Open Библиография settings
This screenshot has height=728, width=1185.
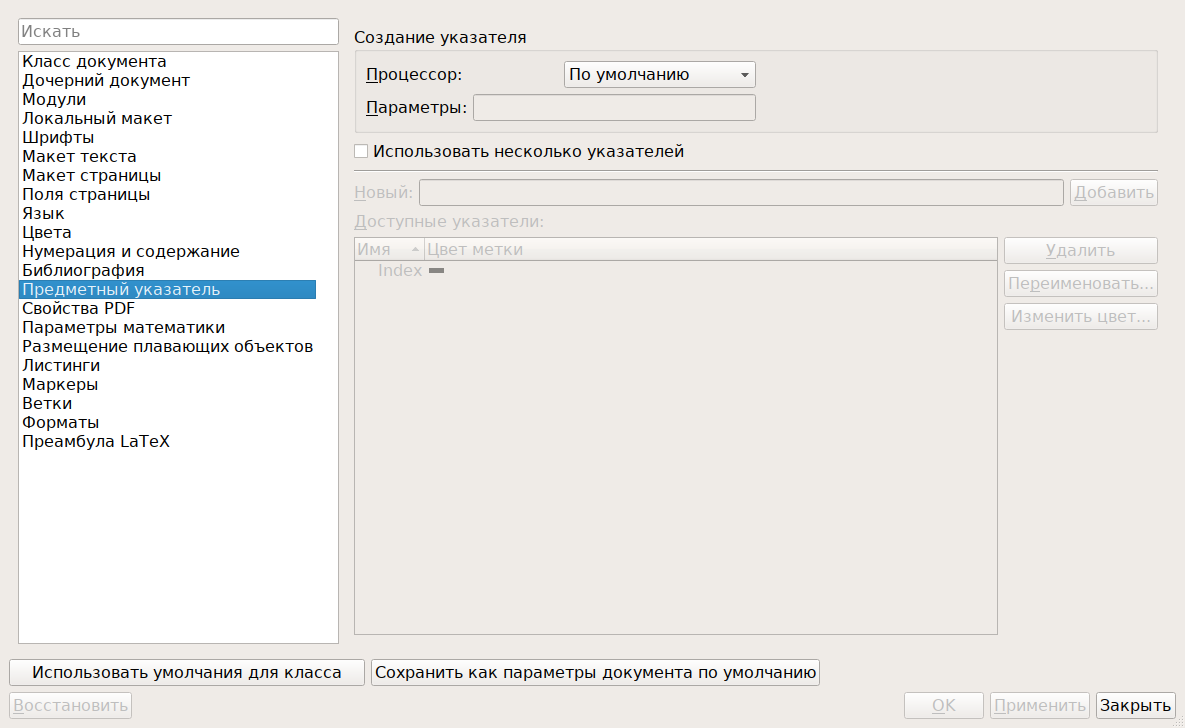(167, 271)
